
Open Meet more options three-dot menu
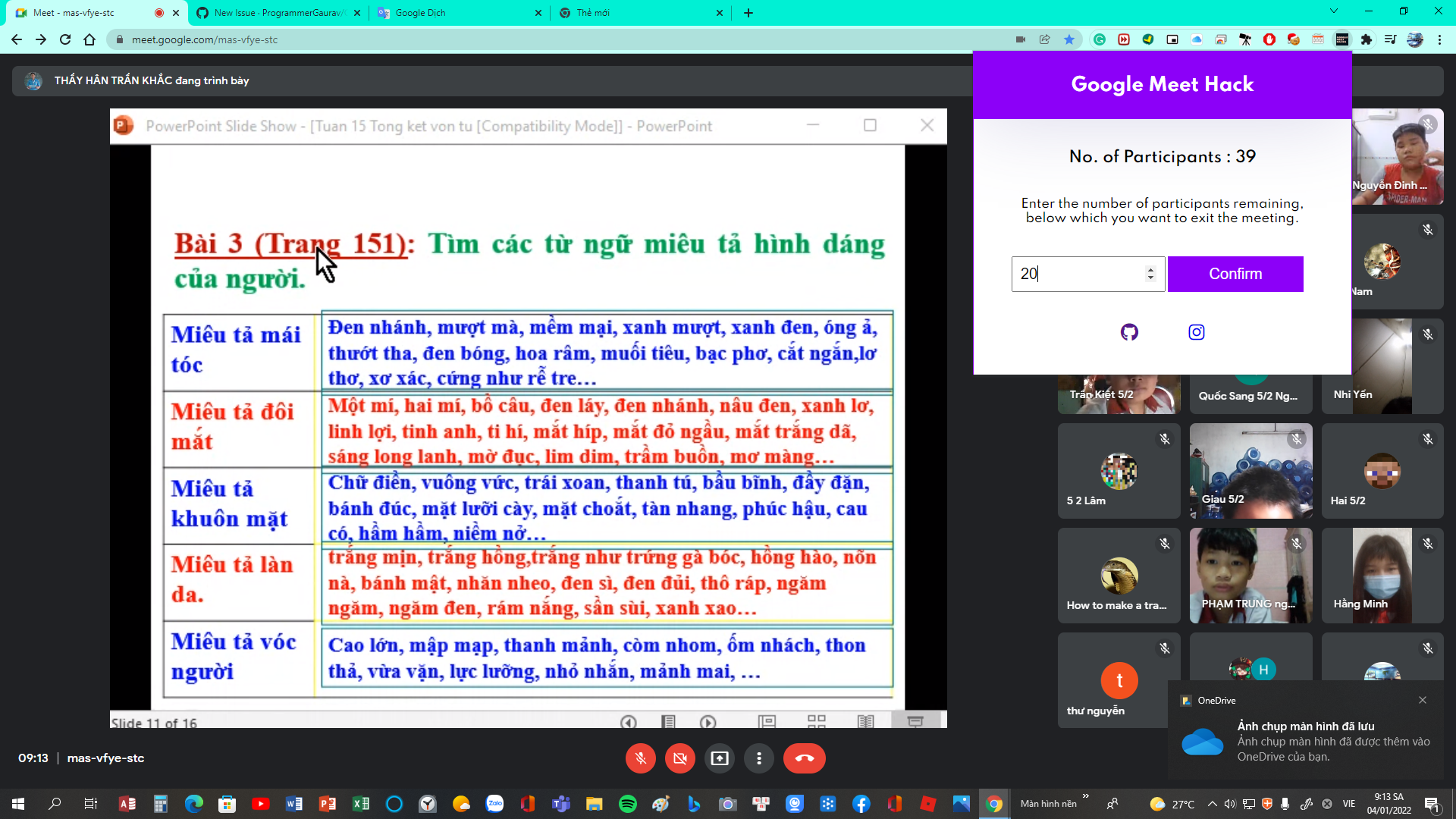pos(758,758)
